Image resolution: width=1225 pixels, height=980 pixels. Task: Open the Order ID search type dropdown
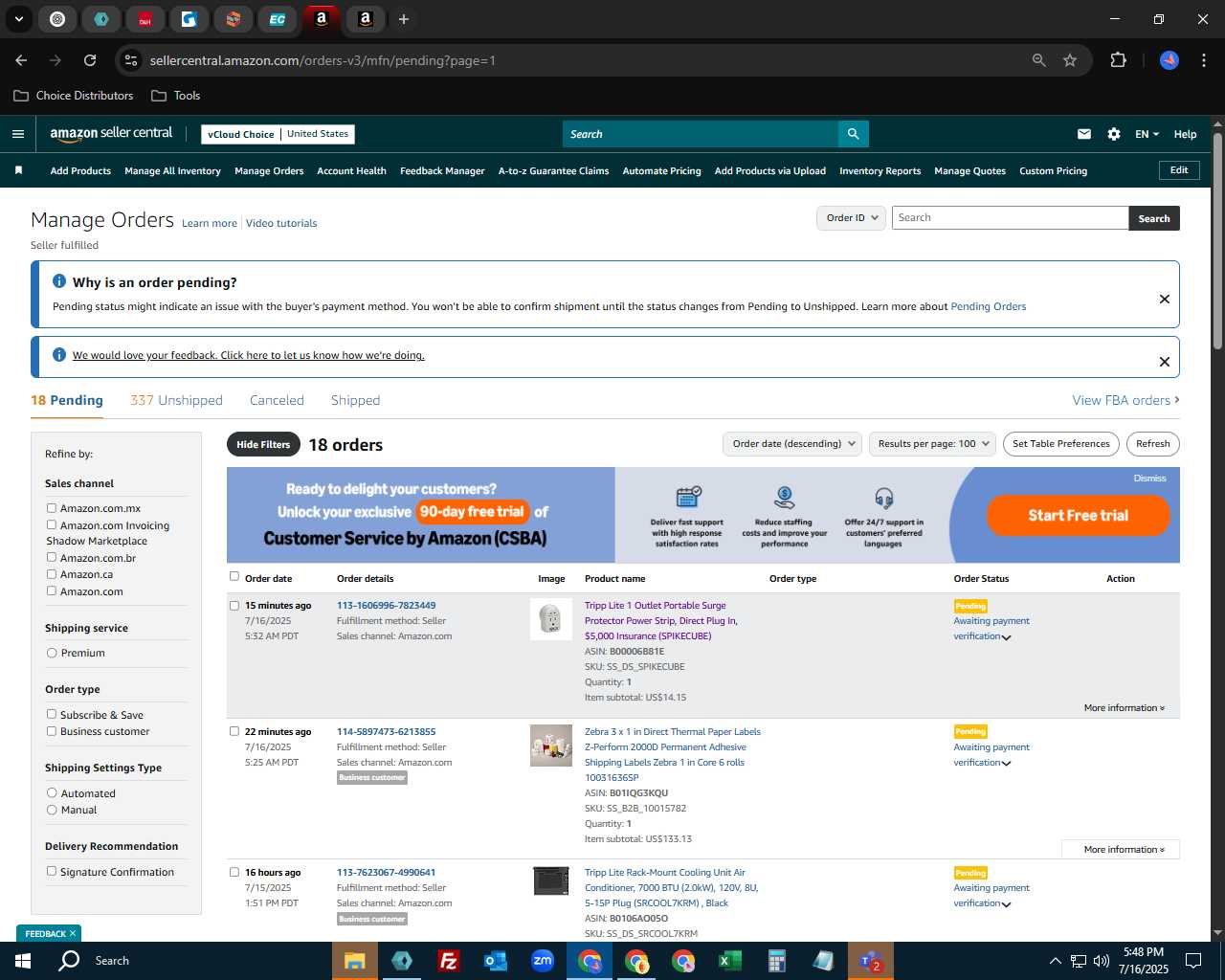click(x=851, y=218)
